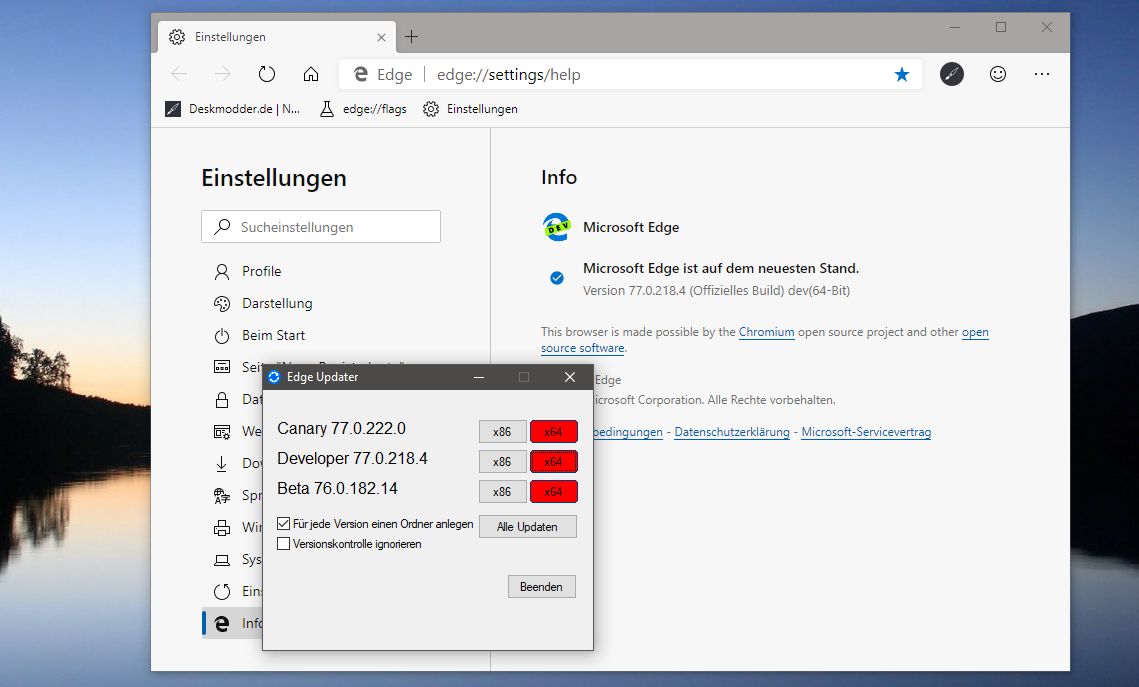
Task: Download Canary x86 build
Action: 502,431
